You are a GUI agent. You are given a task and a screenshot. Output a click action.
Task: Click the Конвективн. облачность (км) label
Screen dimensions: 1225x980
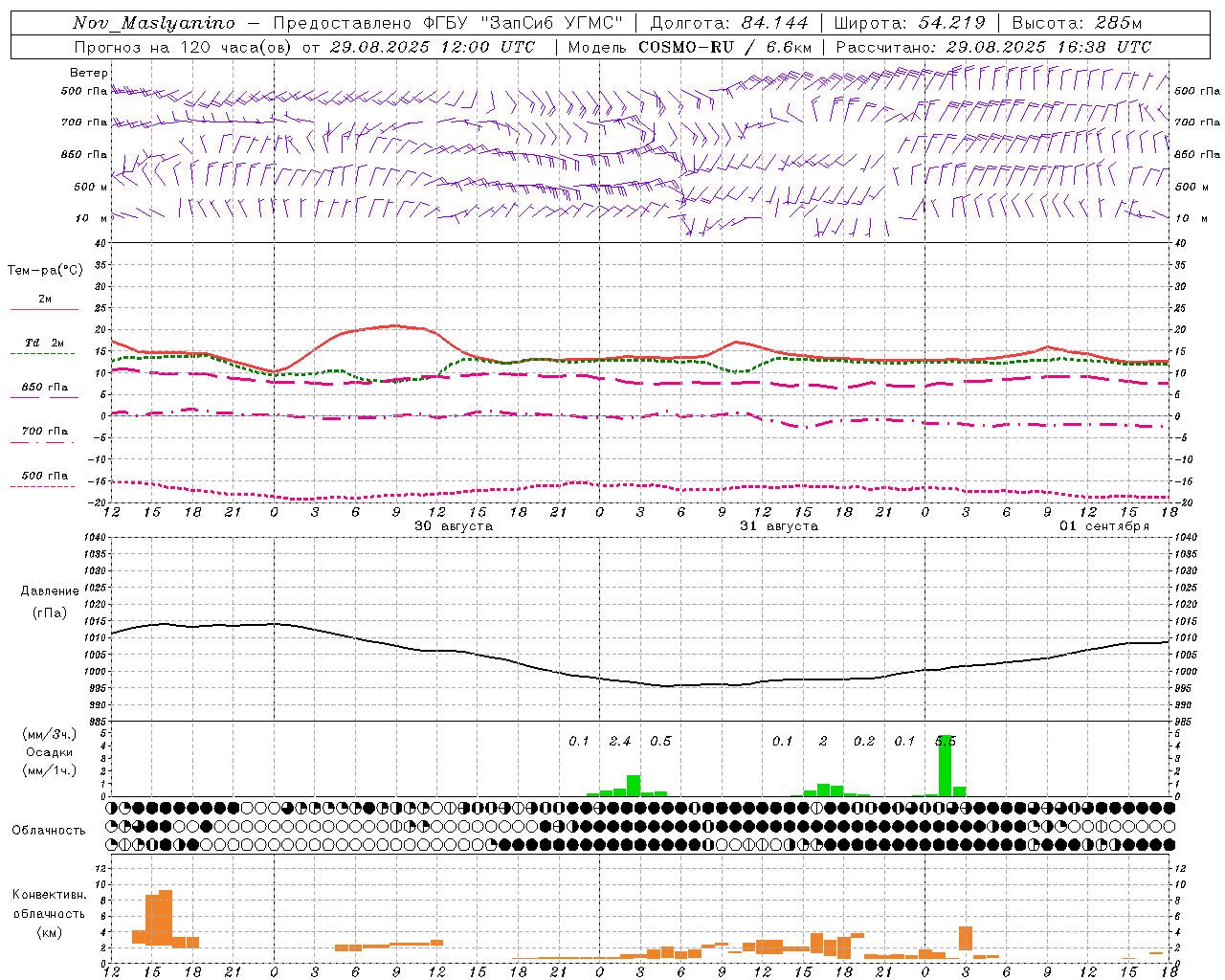[x=49, y=913]
